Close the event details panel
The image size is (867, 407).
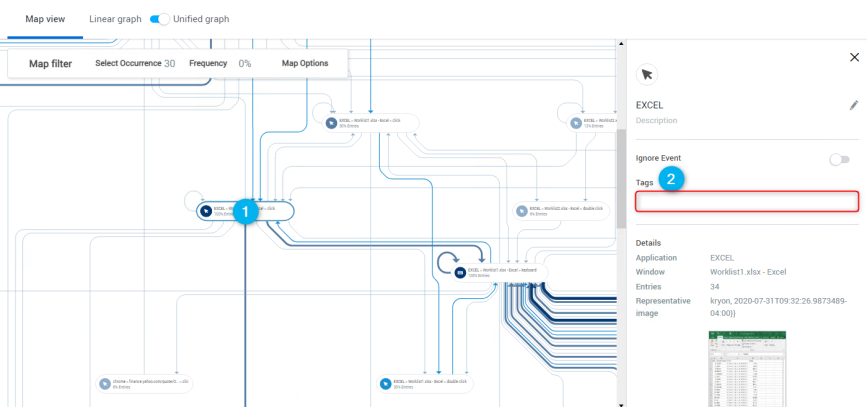point(854,57)
